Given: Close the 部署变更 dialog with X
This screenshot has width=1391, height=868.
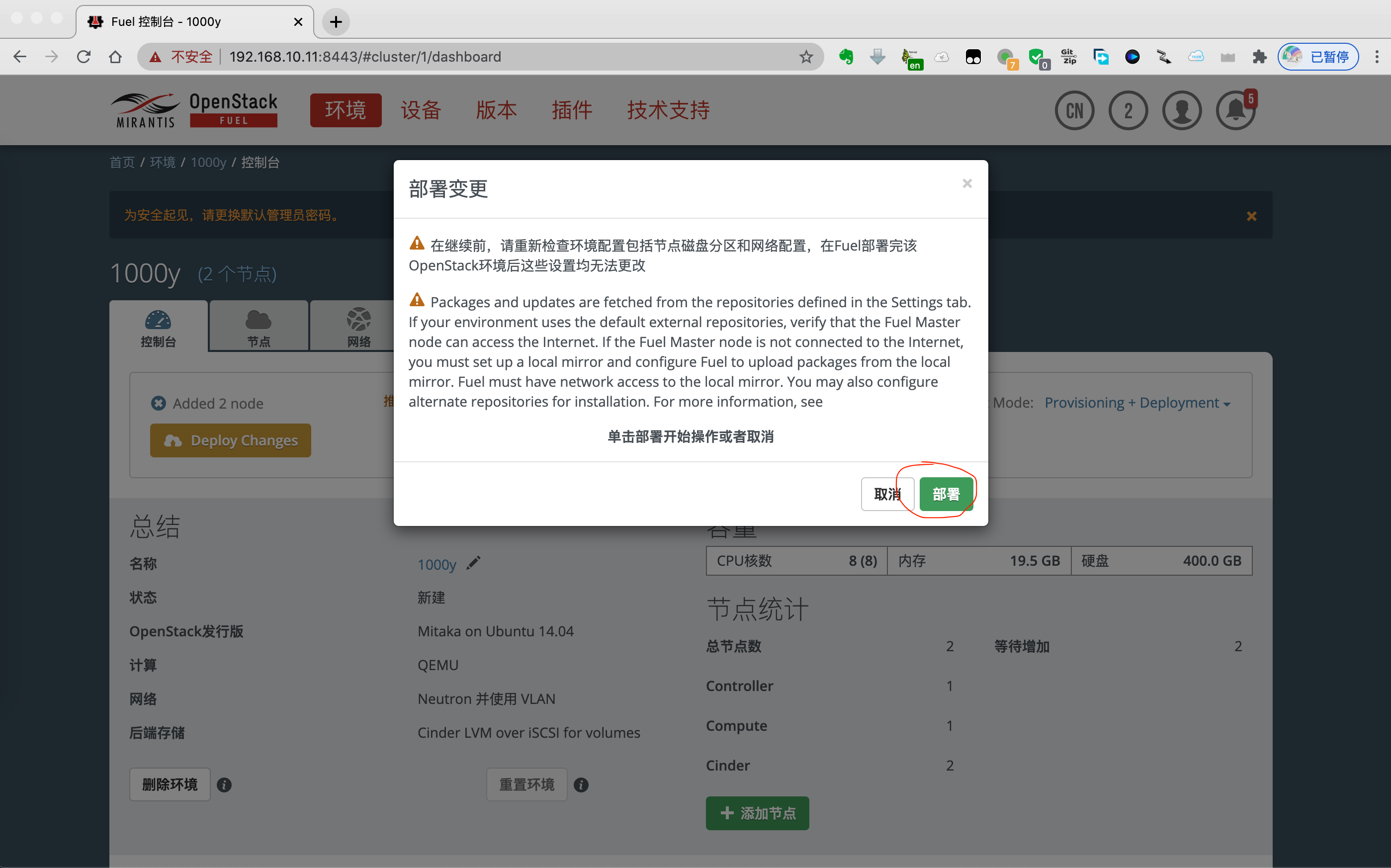Looking at the screenshot, I should [967, 183].
